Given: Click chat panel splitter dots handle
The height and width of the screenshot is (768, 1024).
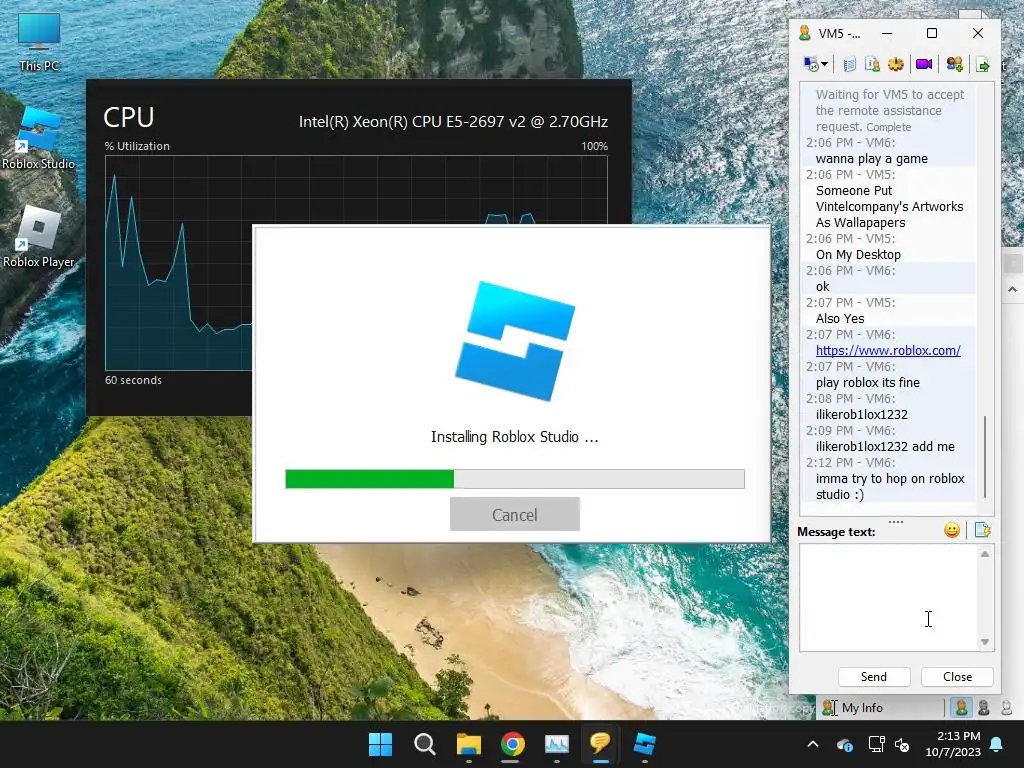Looking at the screenshot, I should 896,522.
